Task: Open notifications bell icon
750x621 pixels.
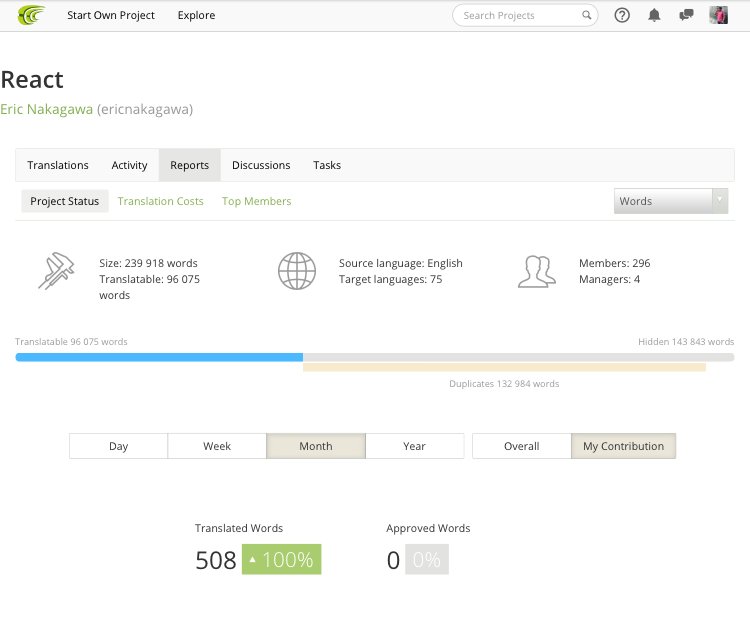Action: tap(654, 15)
